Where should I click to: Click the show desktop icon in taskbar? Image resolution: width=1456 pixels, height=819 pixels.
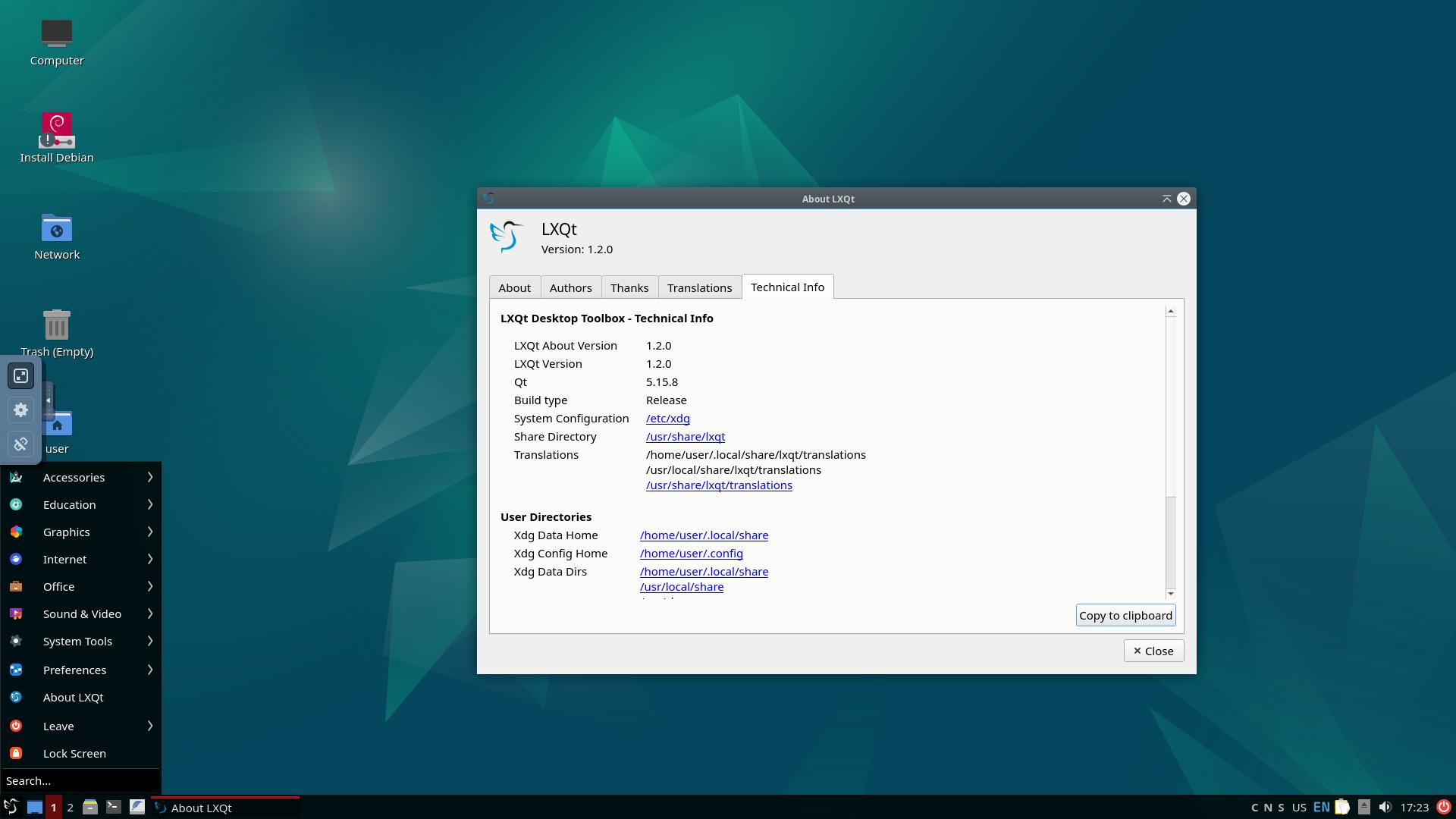(35, 808)
